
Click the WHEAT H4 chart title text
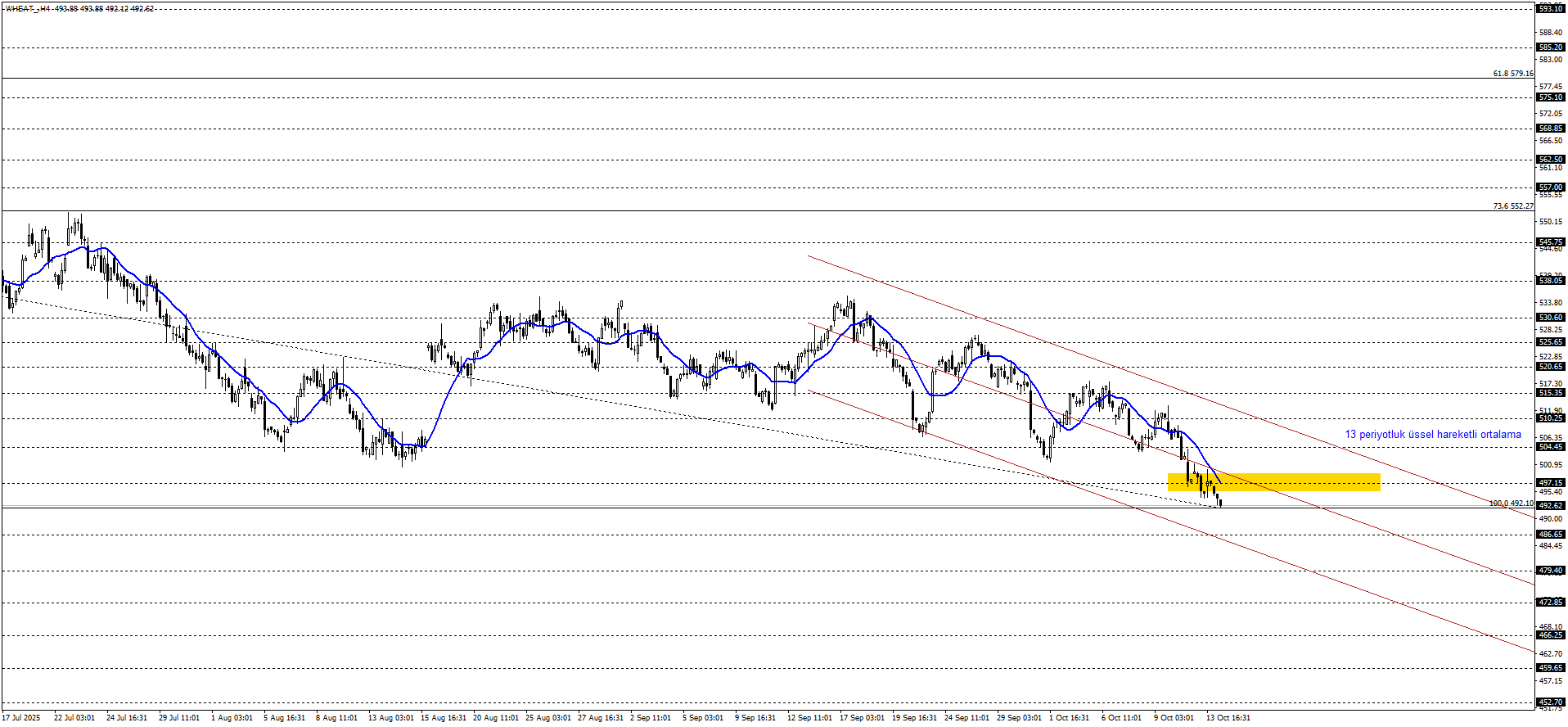[x=79, y=9]
